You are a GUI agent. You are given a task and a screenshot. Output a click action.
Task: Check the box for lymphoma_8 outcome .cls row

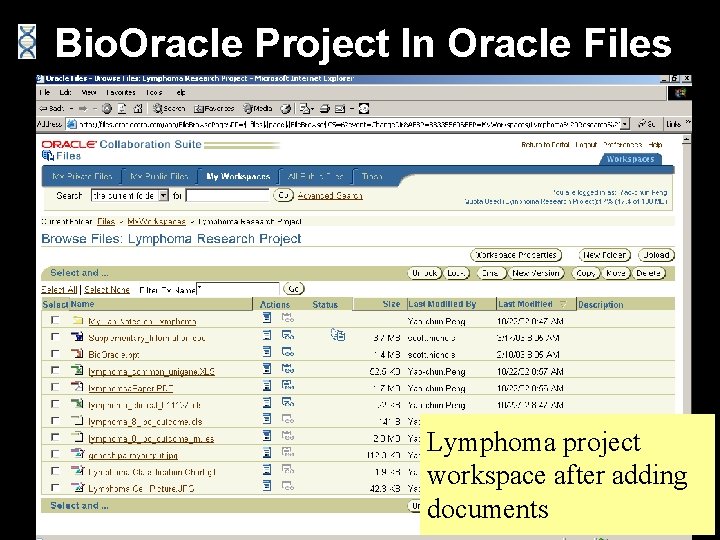click(55, 420)
